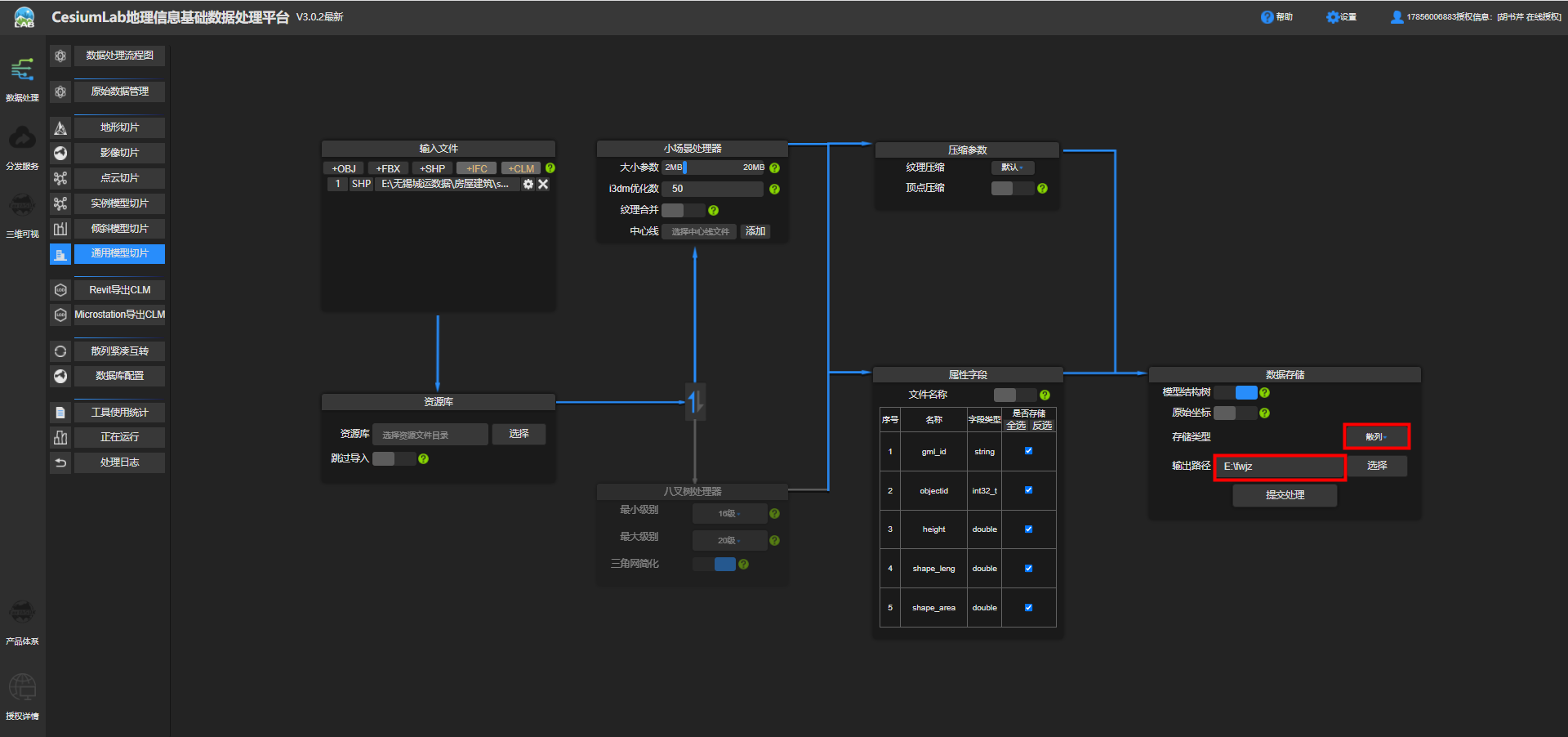The width and height of the screenshot is (1568, 737).
Task: Open the 存储类型 散列 dropdown
Action: tap(1376, 436)
